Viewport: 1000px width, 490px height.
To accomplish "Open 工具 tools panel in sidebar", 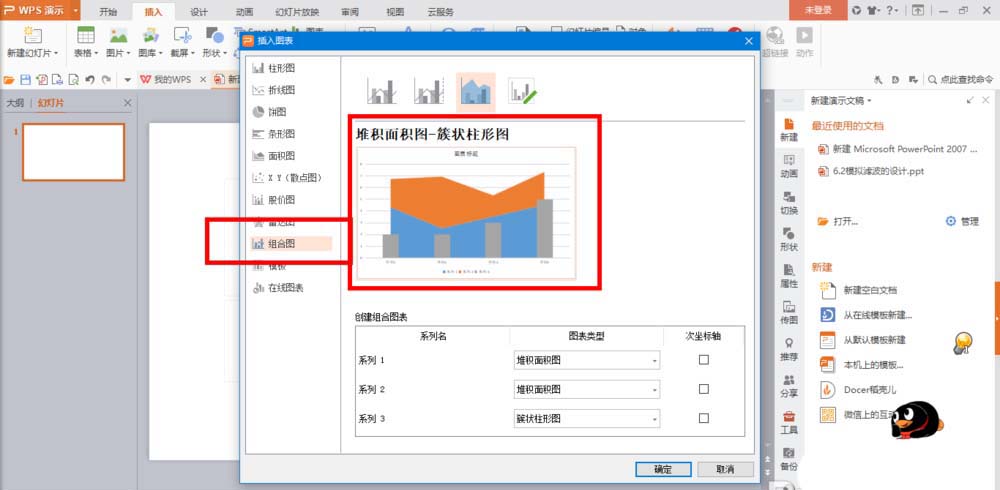I will pyautogui.click(x=789, y=422).
